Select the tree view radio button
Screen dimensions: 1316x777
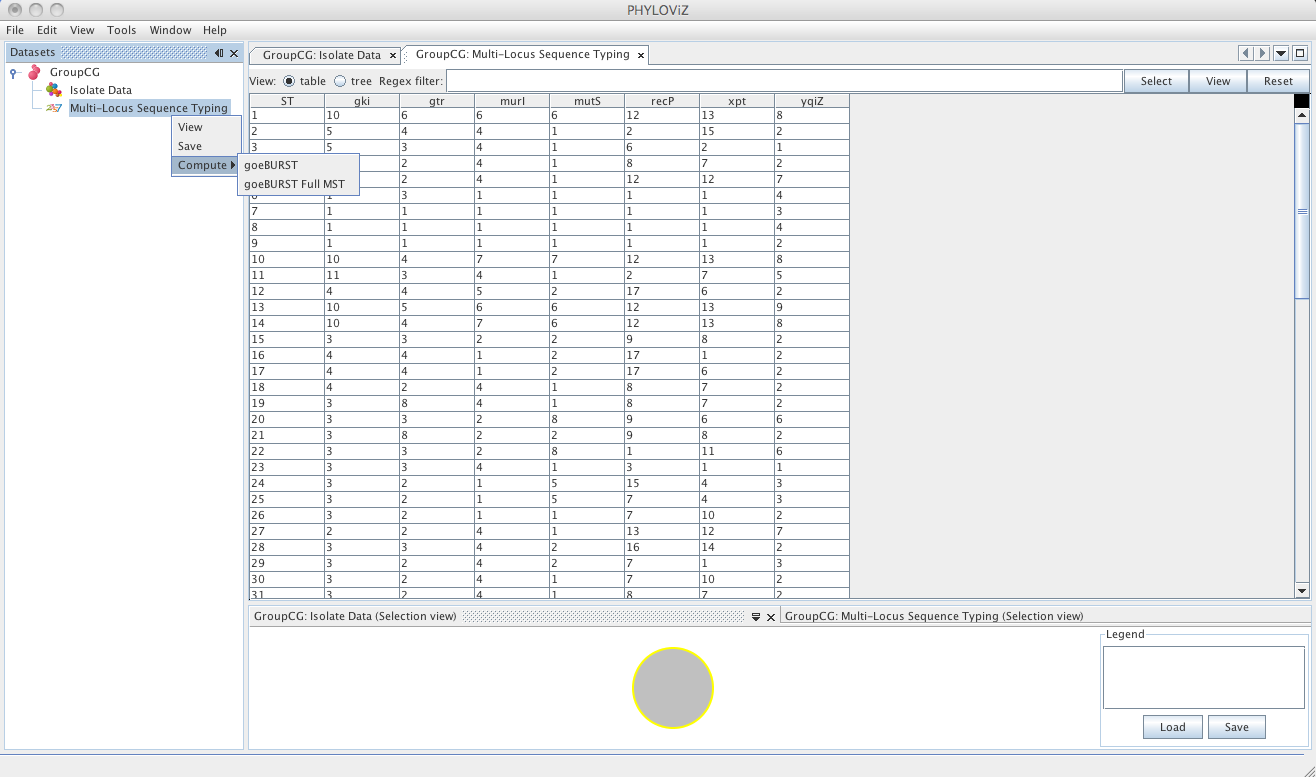click(340, 81)
